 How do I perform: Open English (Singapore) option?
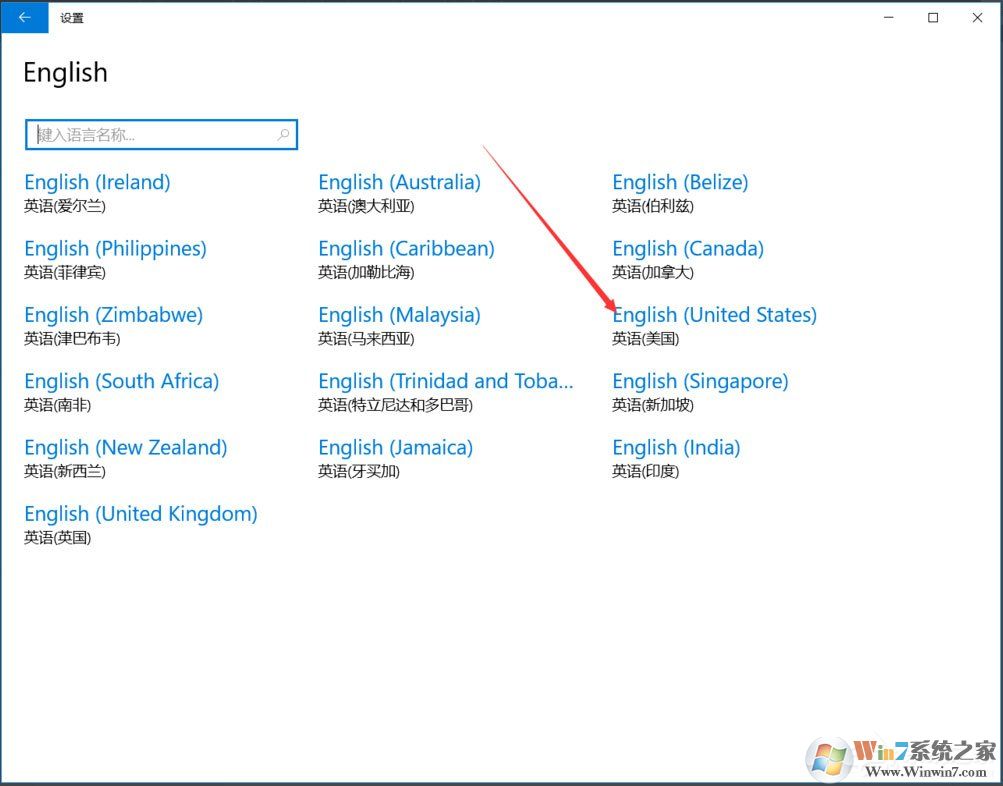pos(700,382)
